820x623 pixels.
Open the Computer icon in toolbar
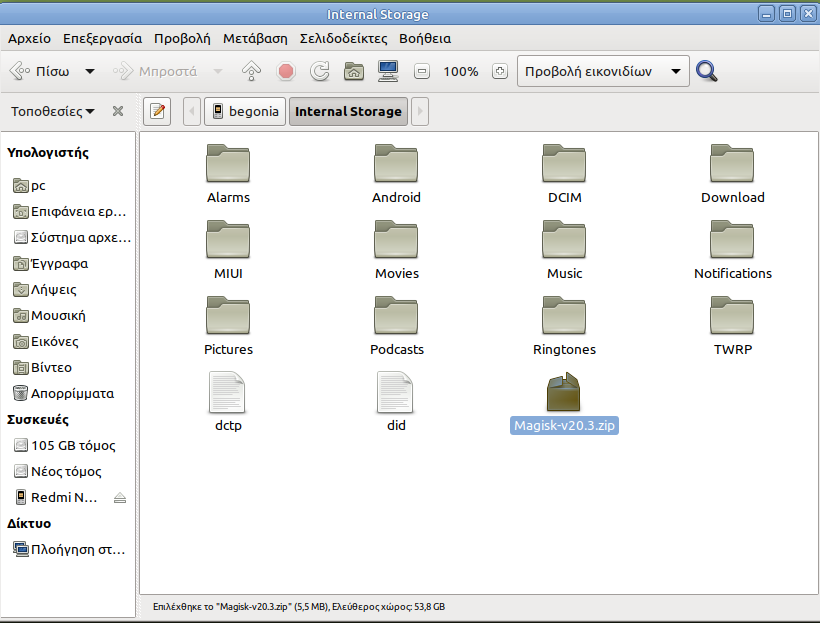point(388,72)
